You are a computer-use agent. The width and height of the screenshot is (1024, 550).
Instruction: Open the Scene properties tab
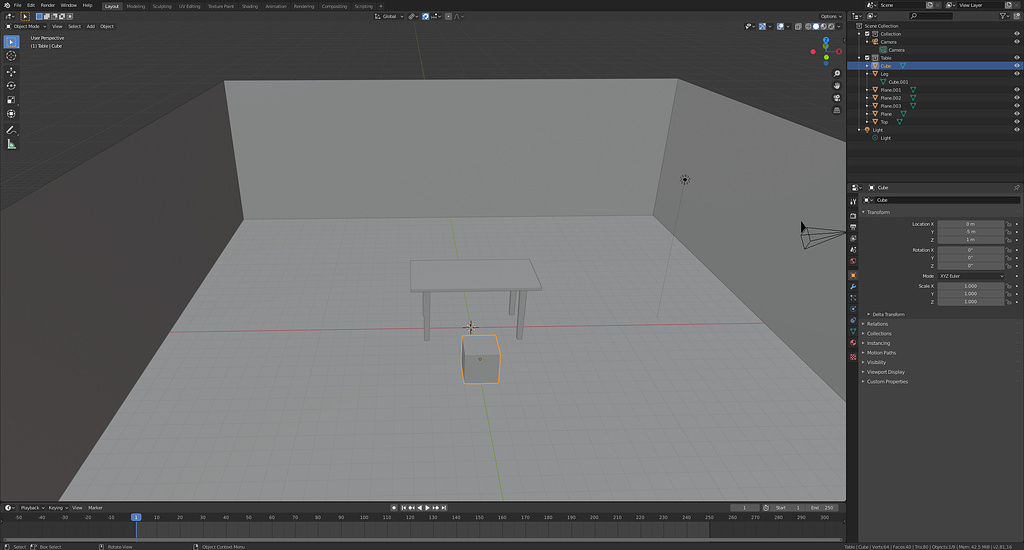pos(853,250)
